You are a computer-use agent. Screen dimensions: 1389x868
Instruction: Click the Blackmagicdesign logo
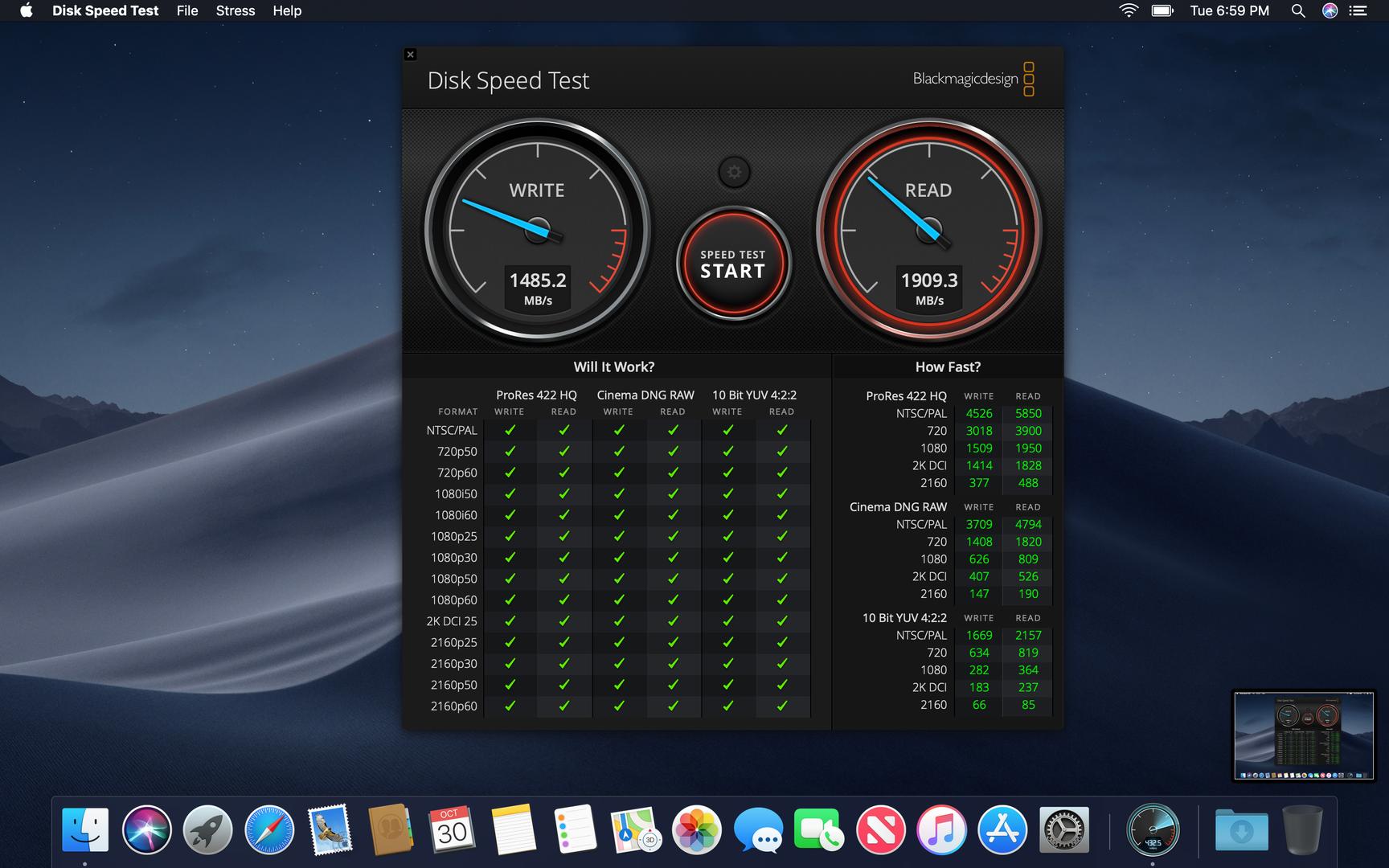[973, 79]
